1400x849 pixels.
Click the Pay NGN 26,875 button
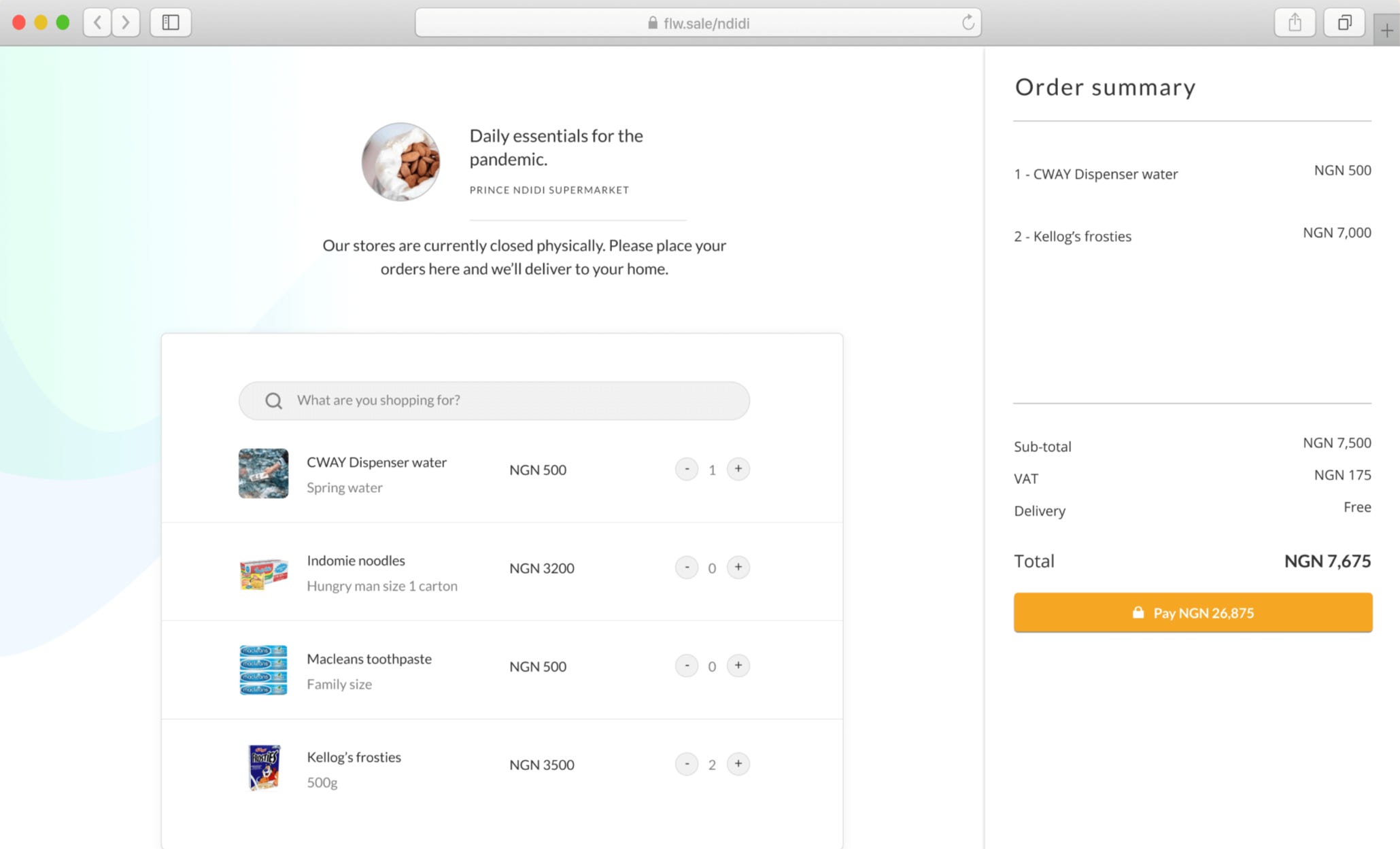1192,612
